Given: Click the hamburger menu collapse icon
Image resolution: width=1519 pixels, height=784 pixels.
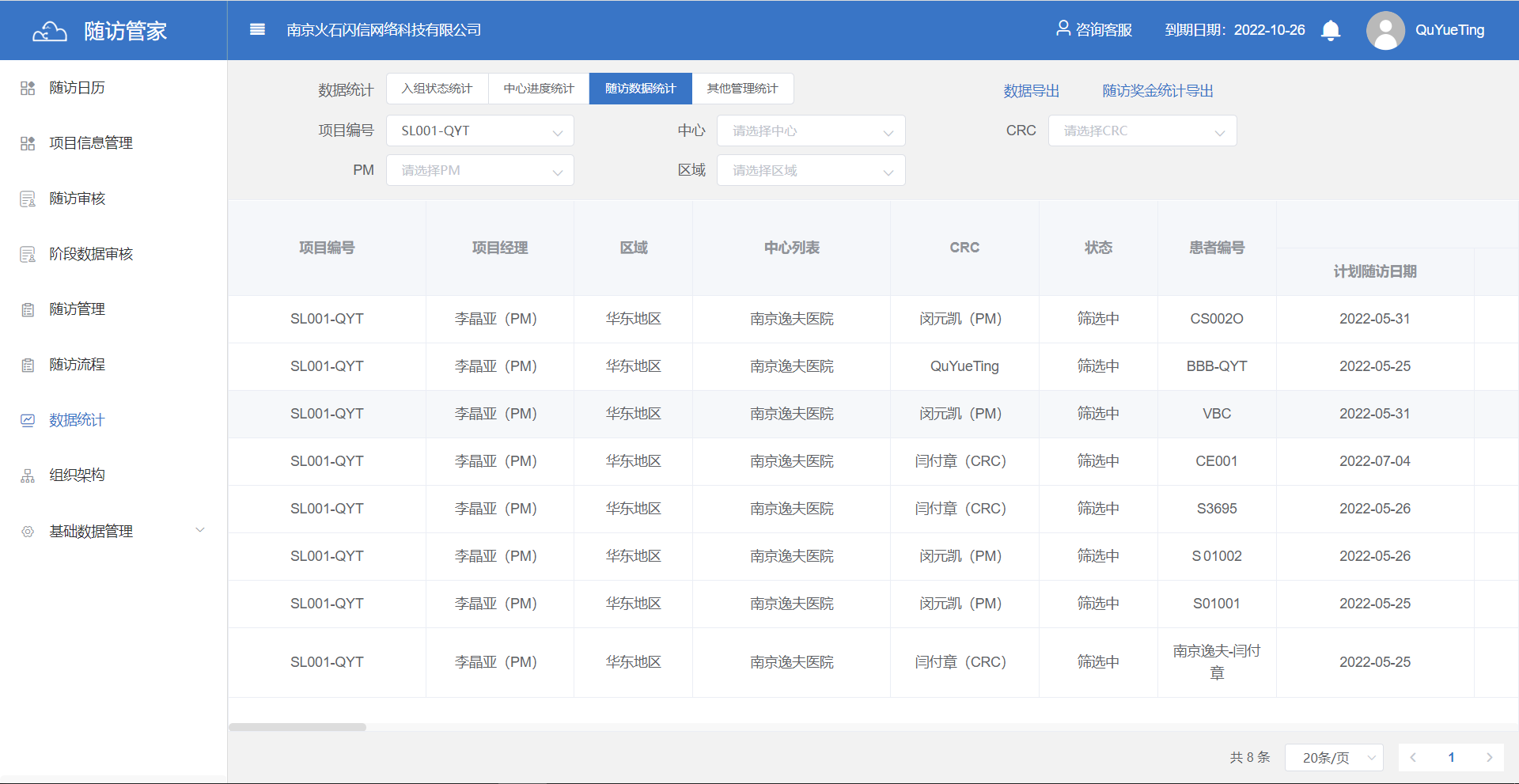Looking at the screenshot, I should tap(257, 30).
